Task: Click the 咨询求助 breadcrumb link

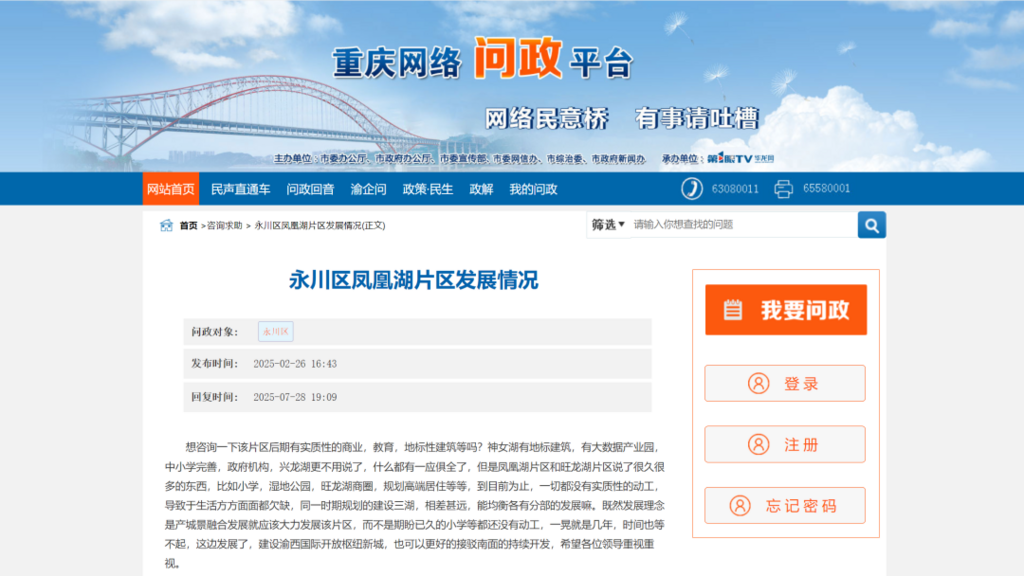Action: [x=225, y=226]
